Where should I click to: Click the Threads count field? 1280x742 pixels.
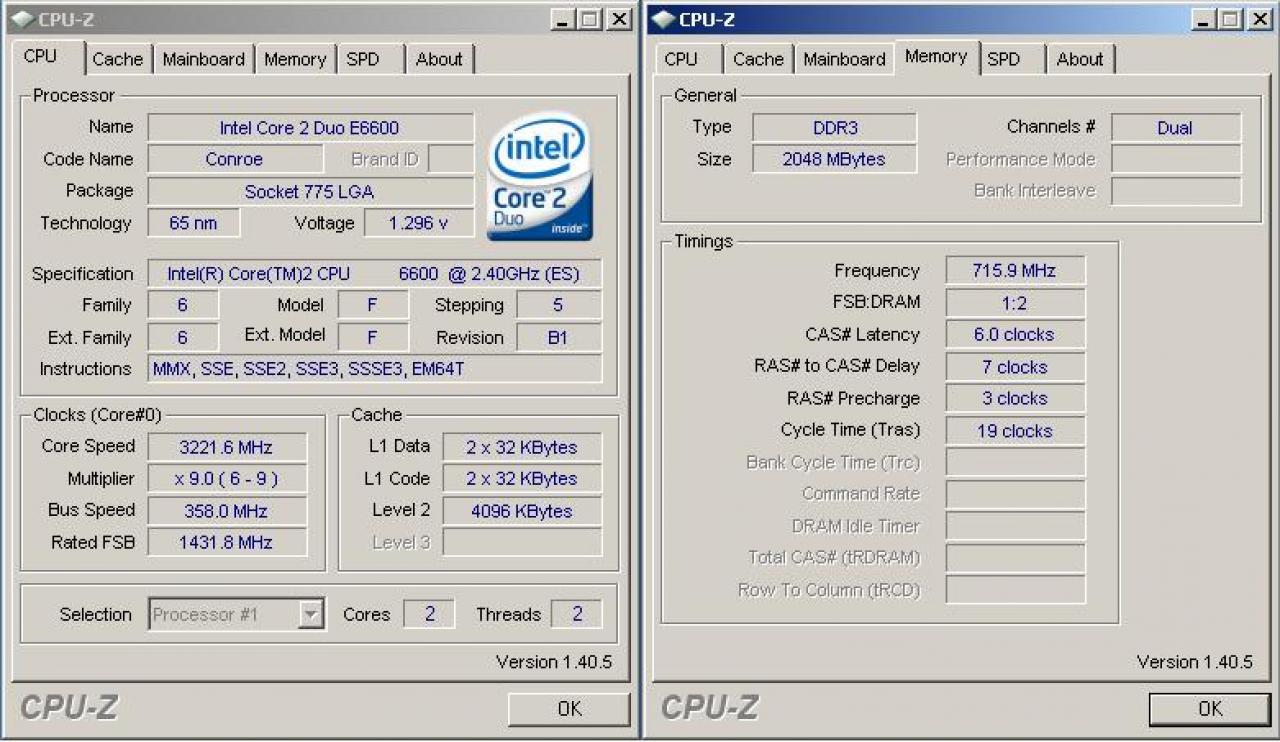pos(576,614)
